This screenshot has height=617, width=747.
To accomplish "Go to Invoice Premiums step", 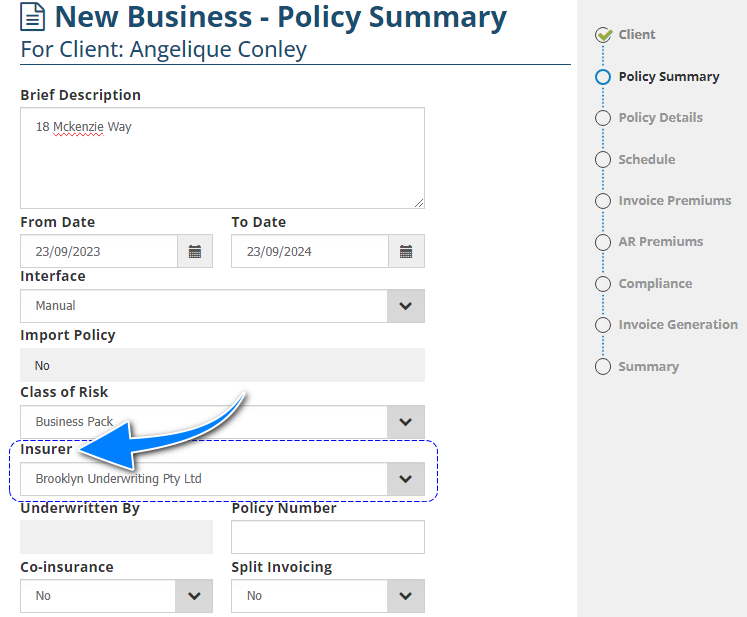I will (x=674, y=200).
